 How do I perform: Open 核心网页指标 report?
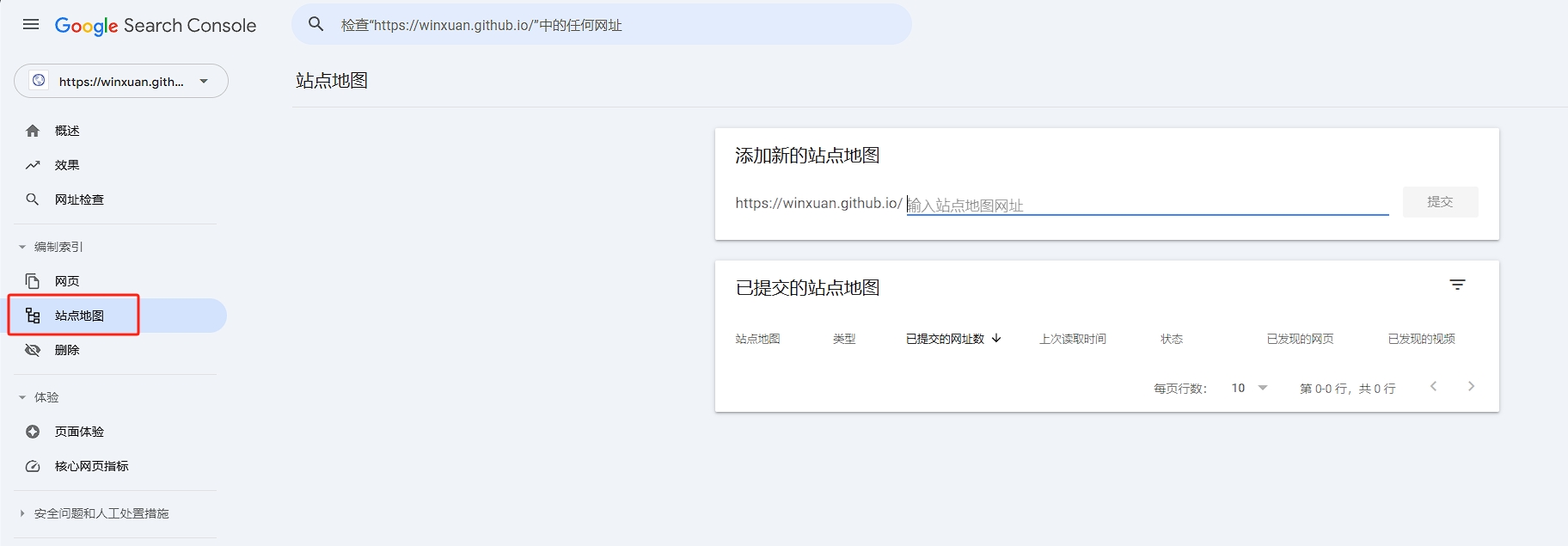pyautogui.click(x=92, y=466)
